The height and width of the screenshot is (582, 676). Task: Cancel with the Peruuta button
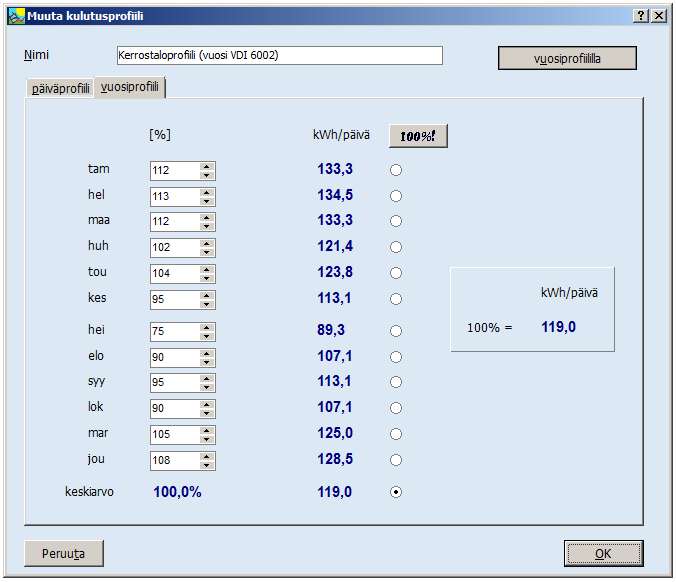[64, 553]
